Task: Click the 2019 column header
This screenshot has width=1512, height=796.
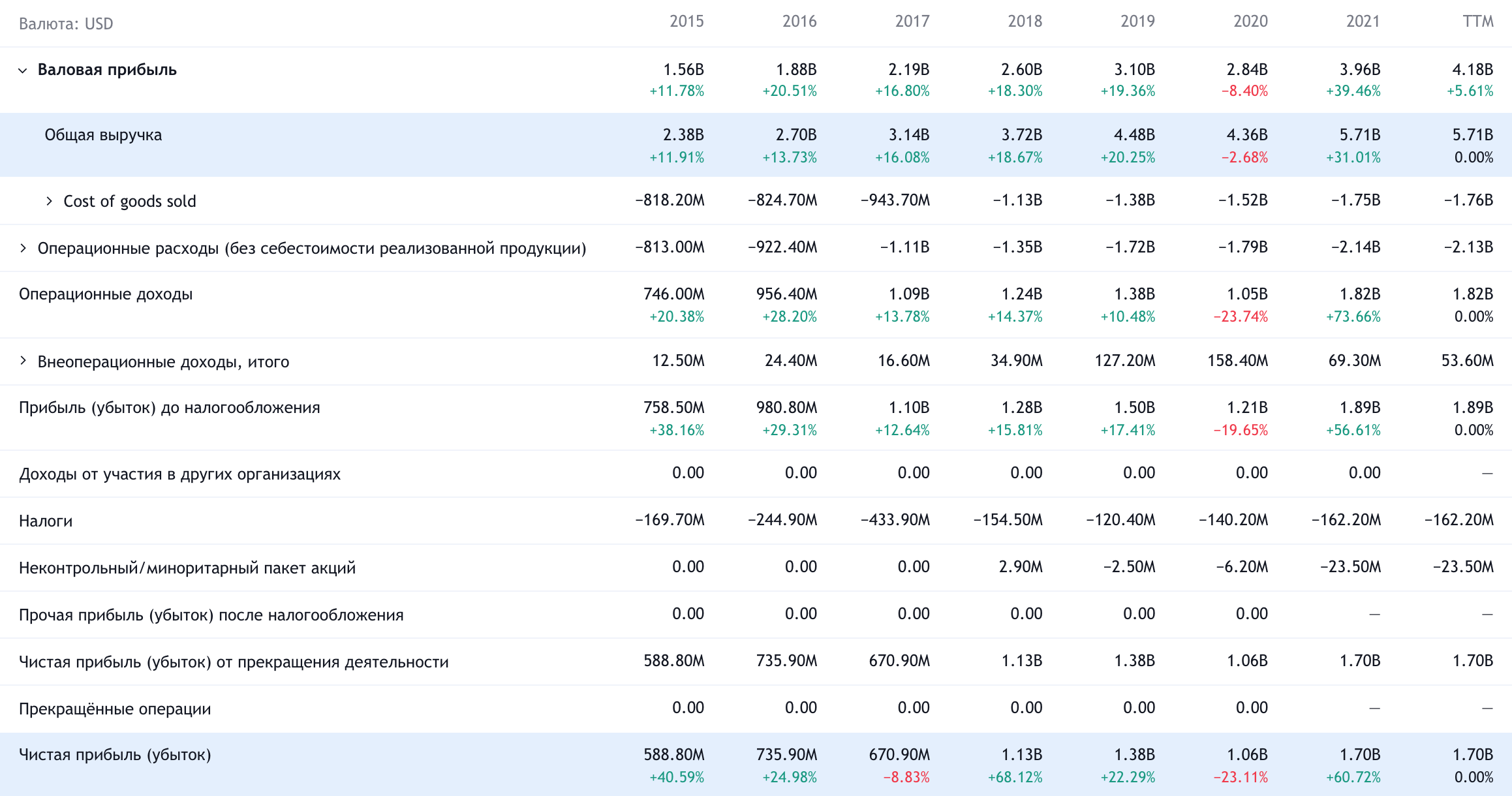Action: click(x=1138, y=22)
